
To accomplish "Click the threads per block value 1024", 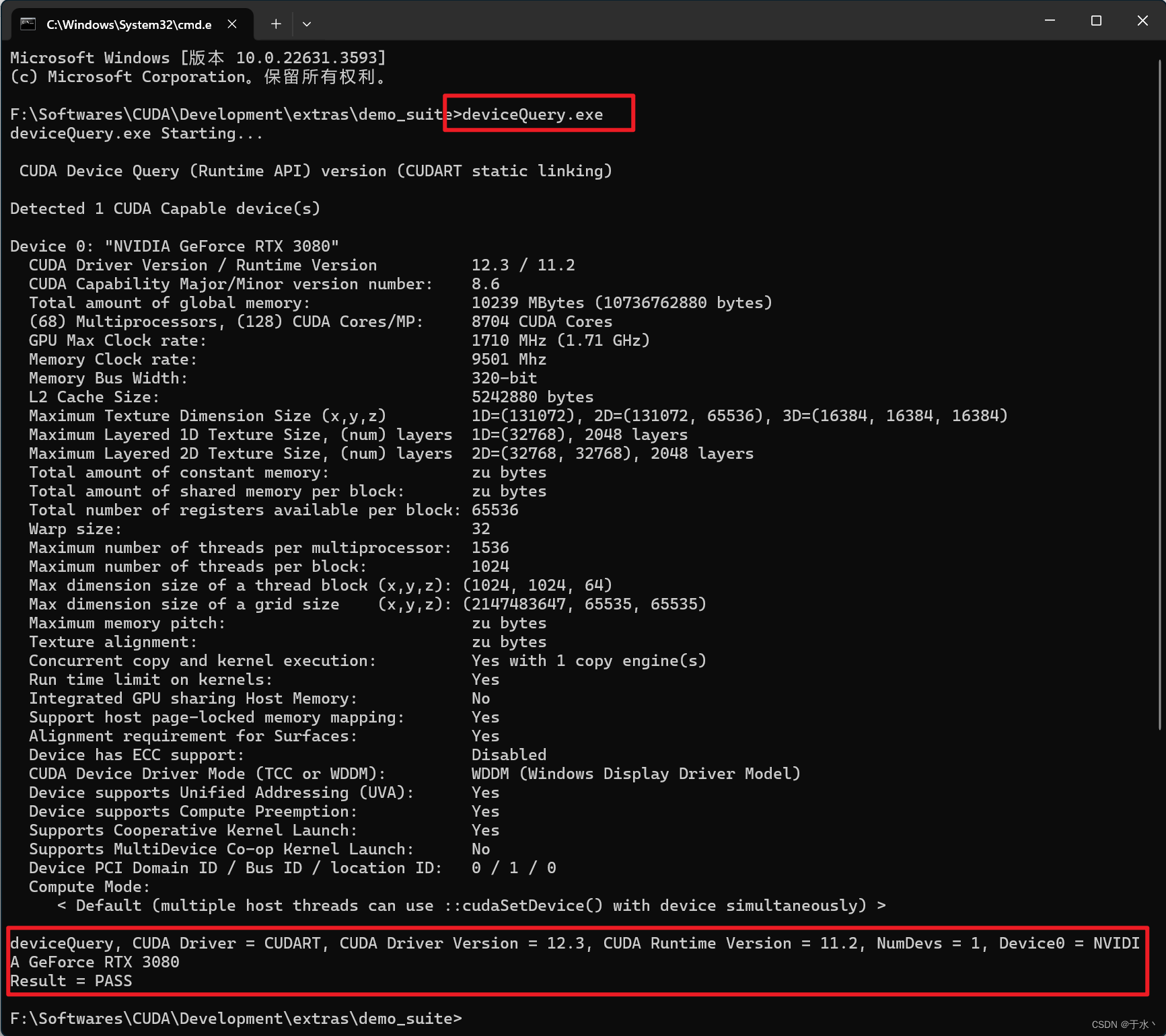I will point(490,566).
